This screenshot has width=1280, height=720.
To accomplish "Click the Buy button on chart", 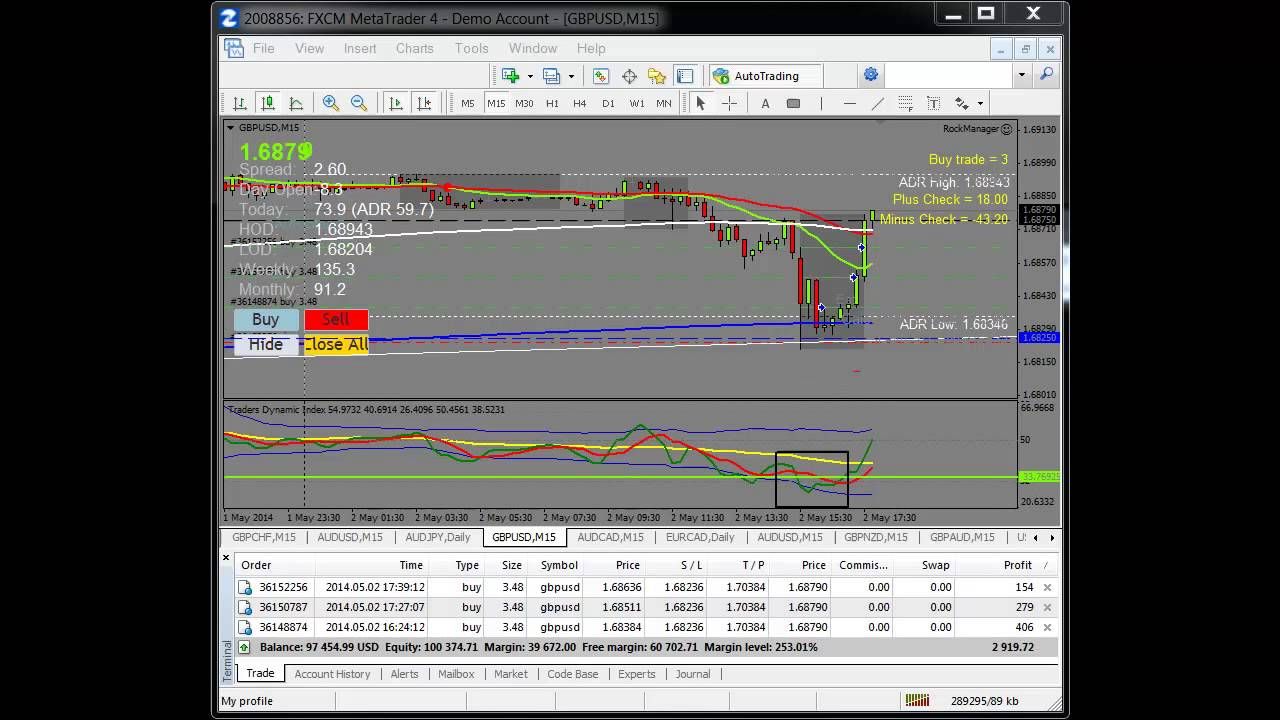I will (265, 320).
